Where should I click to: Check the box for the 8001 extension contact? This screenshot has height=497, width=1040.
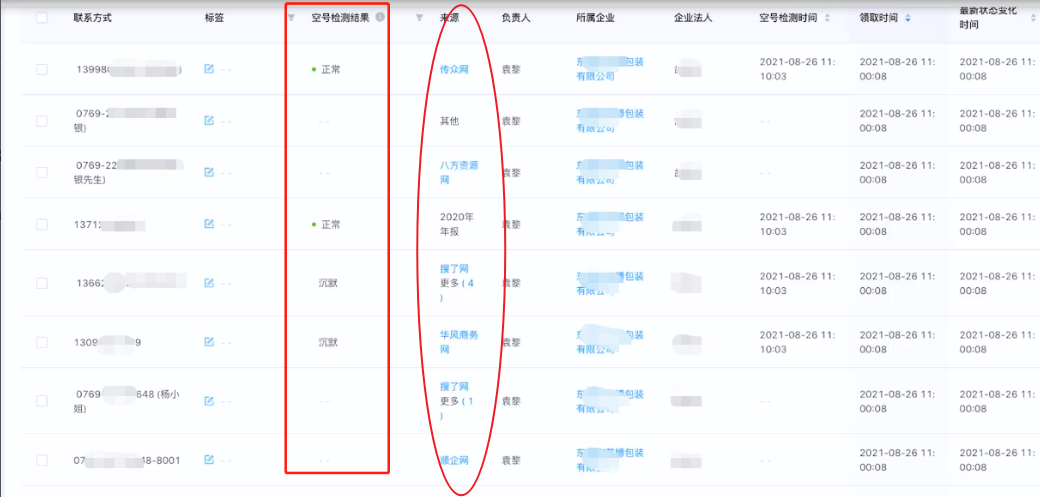(x=42, y=460)
